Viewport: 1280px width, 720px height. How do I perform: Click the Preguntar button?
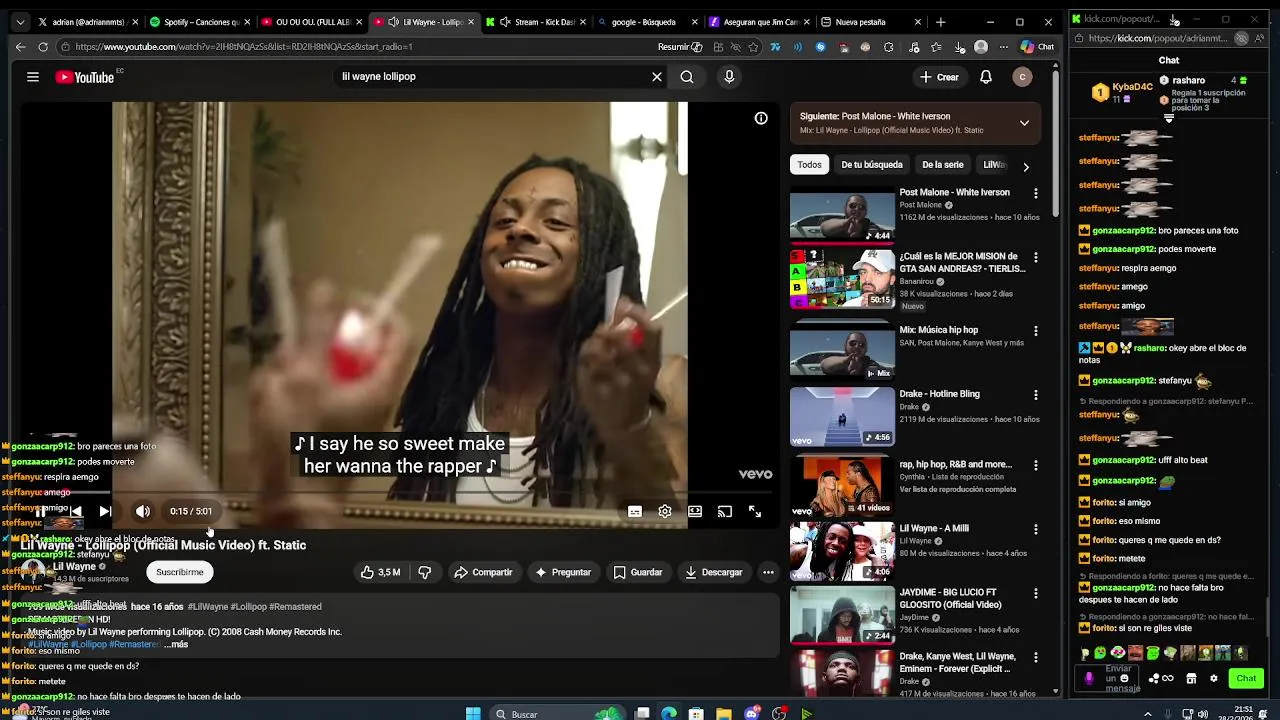[563, 572]
